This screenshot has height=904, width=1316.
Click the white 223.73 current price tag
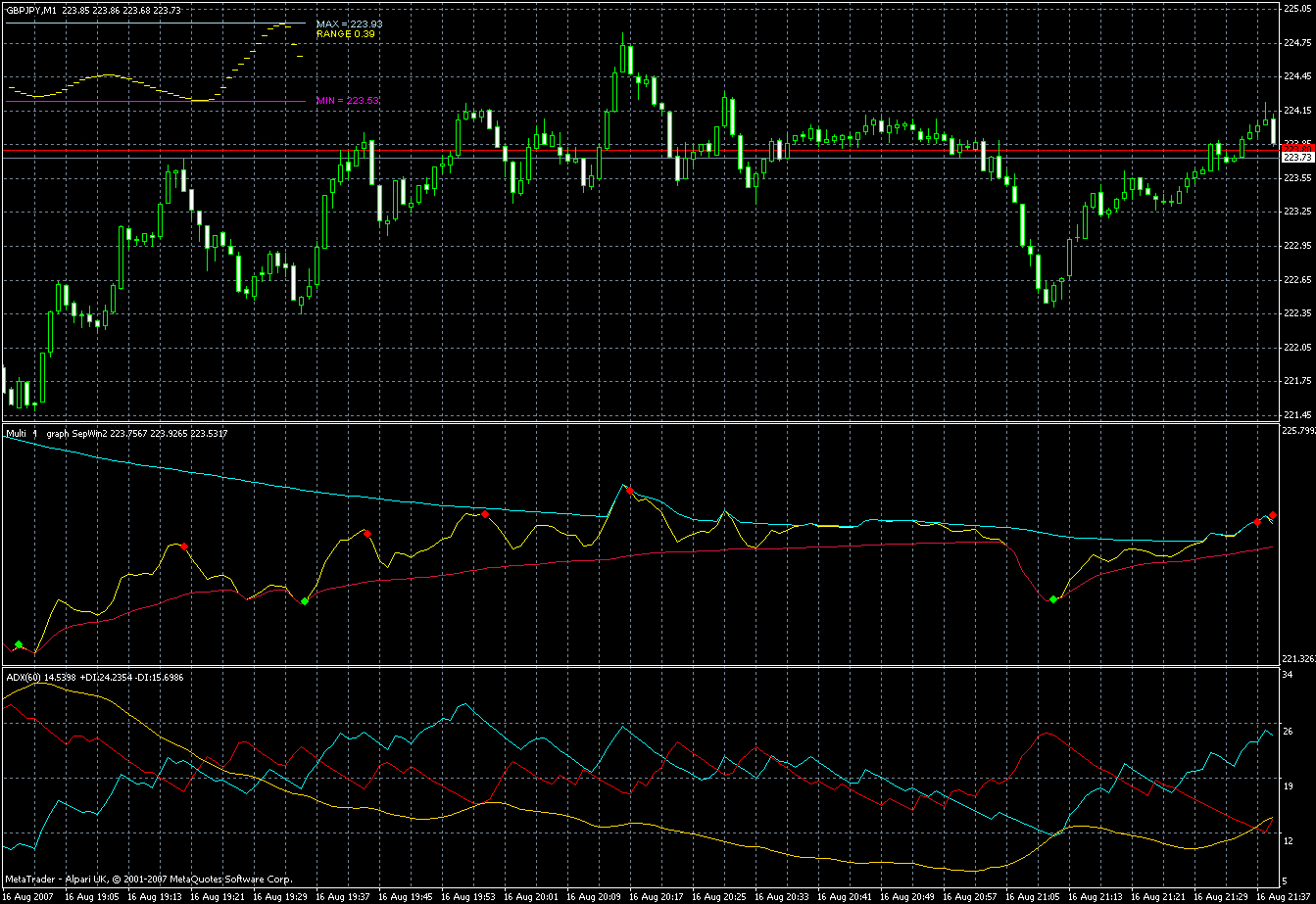point(1297,158)
